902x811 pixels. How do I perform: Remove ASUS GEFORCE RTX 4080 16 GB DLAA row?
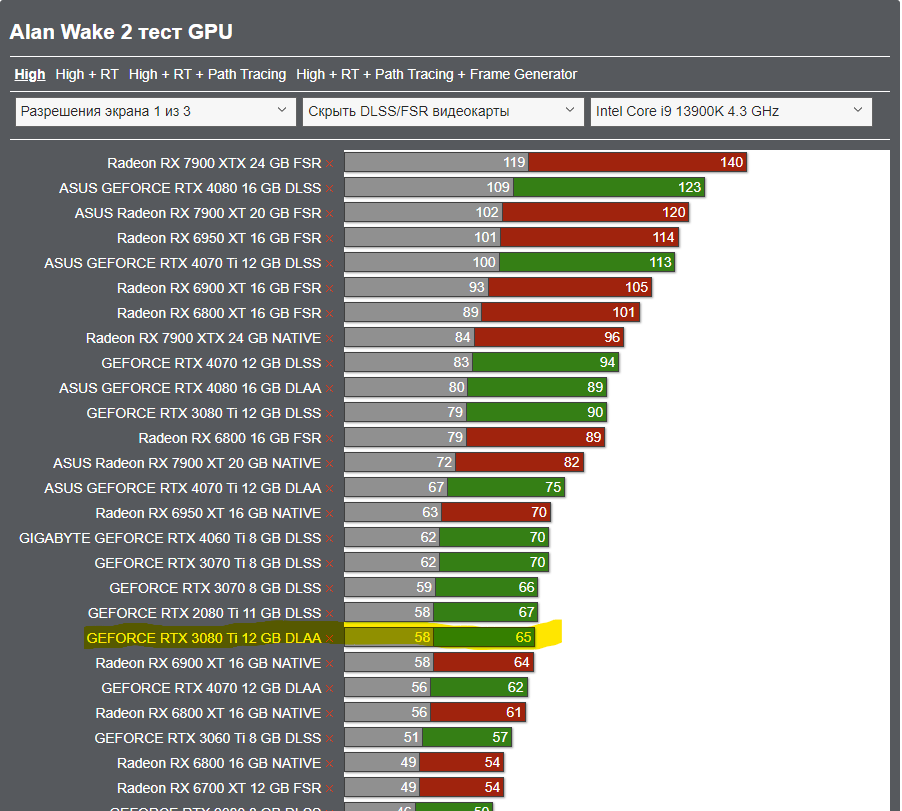pos(330,389)
